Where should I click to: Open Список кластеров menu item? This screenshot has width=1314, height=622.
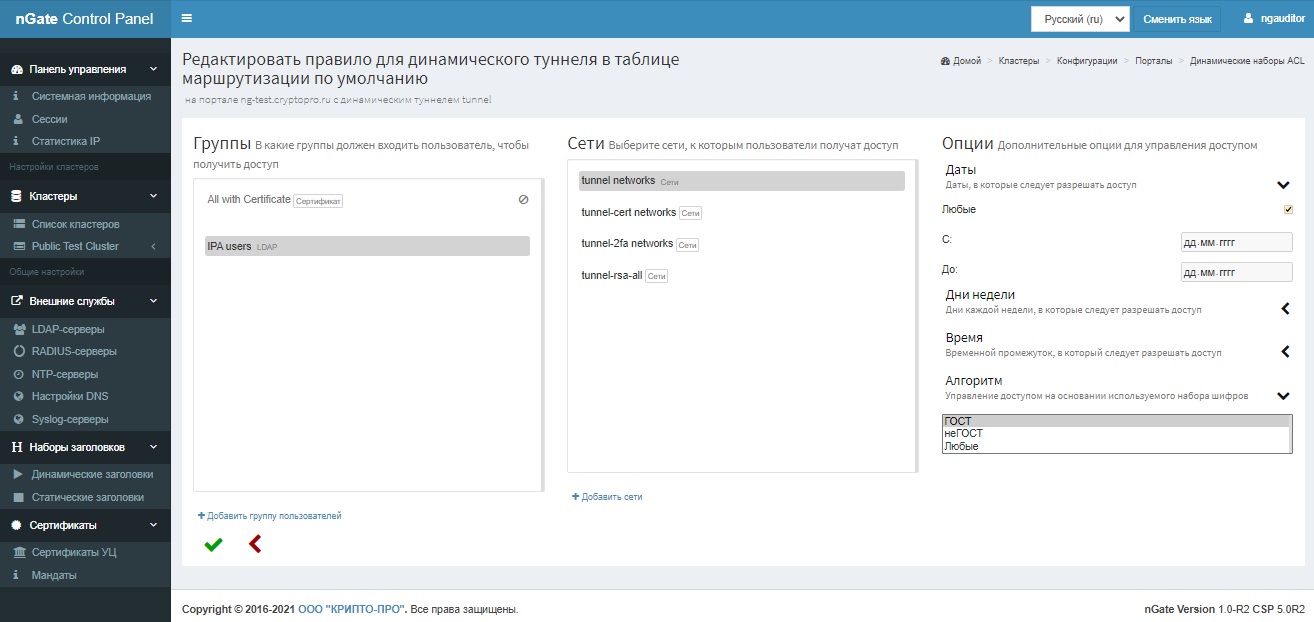(75, 224)
